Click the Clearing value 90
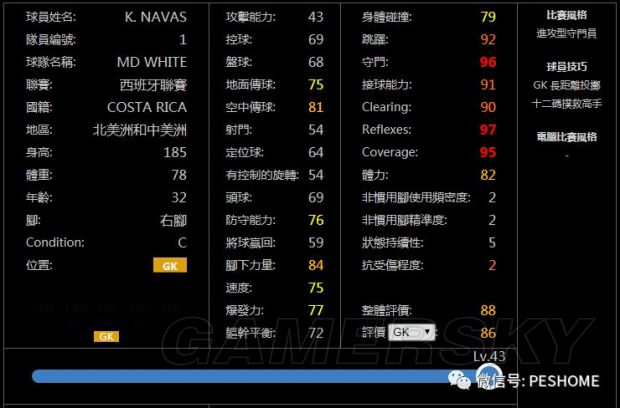 (488, 107)
